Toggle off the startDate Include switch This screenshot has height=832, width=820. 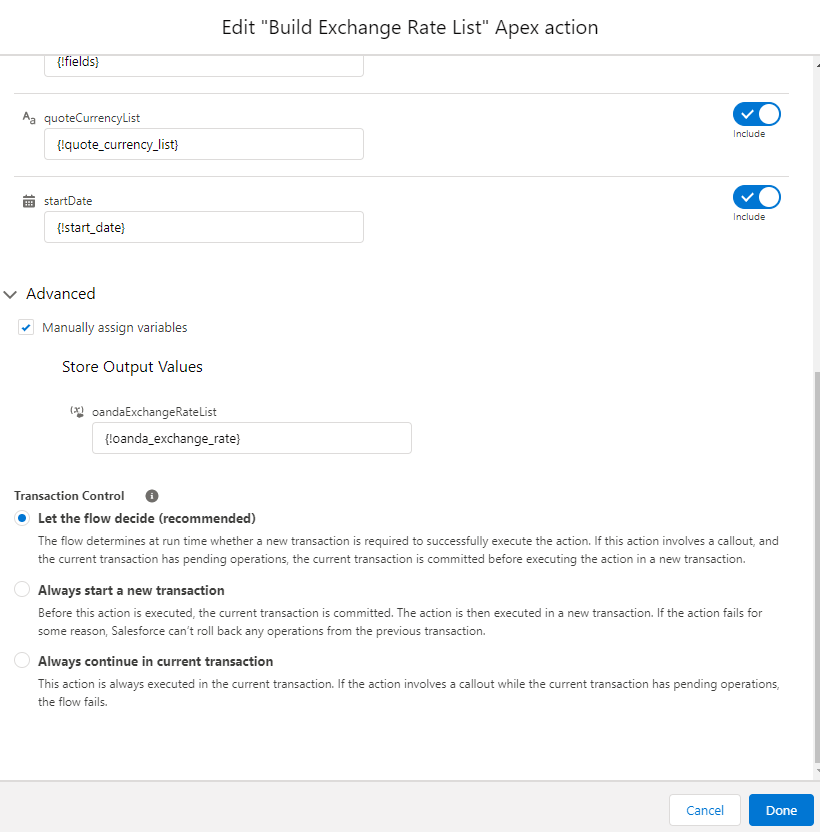[x=756, y=197]
